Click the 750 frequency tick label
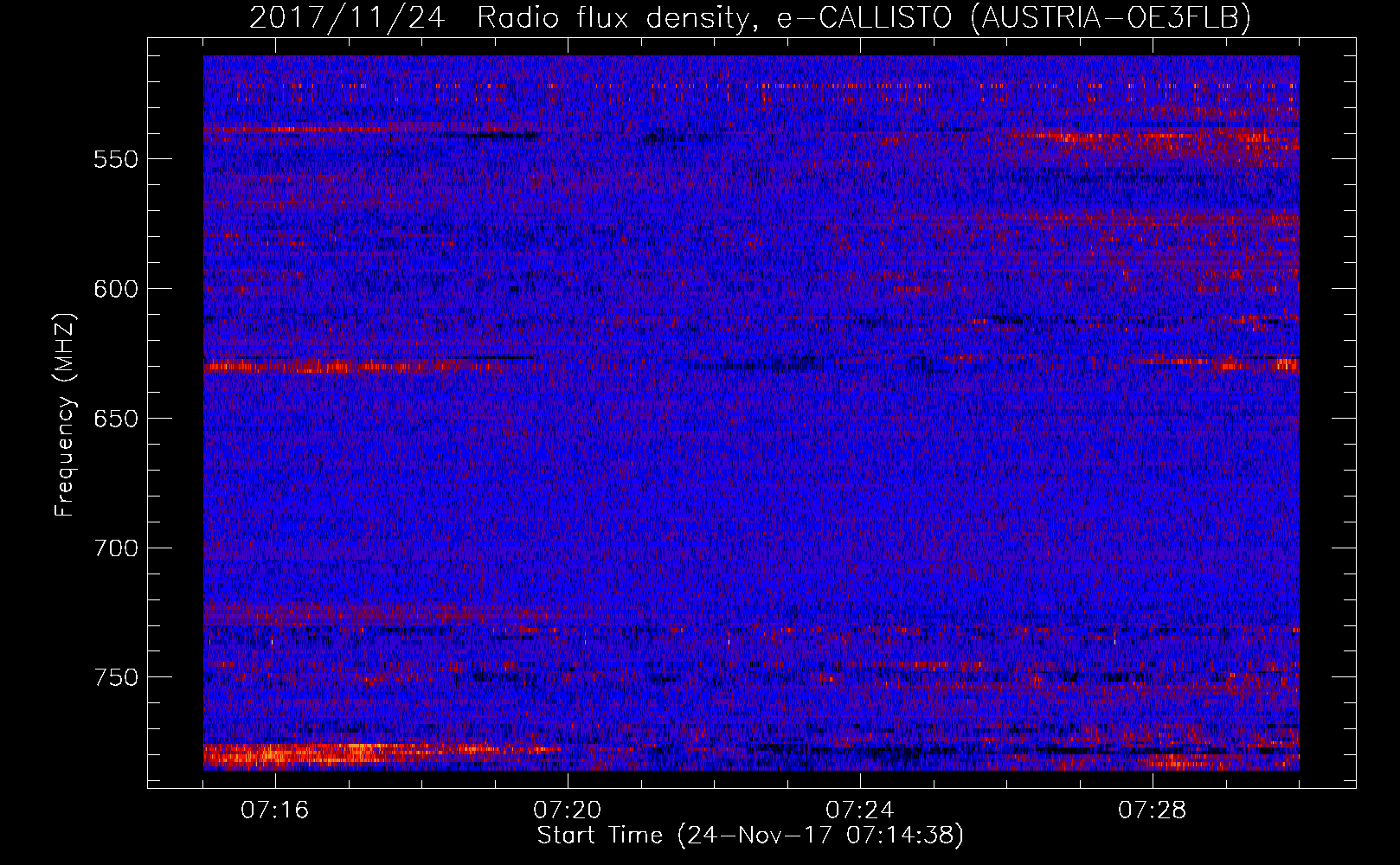The height and width of the screenshot is (865, 1400). tap(116, 677)
